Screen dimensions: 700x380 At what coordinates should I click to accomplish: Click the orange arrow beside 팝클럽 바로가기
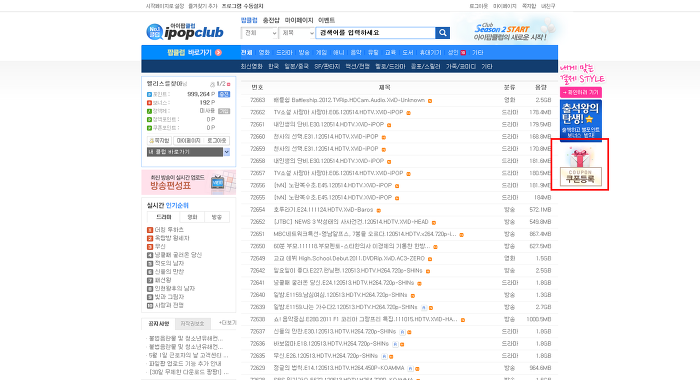[x=218, y=52]
